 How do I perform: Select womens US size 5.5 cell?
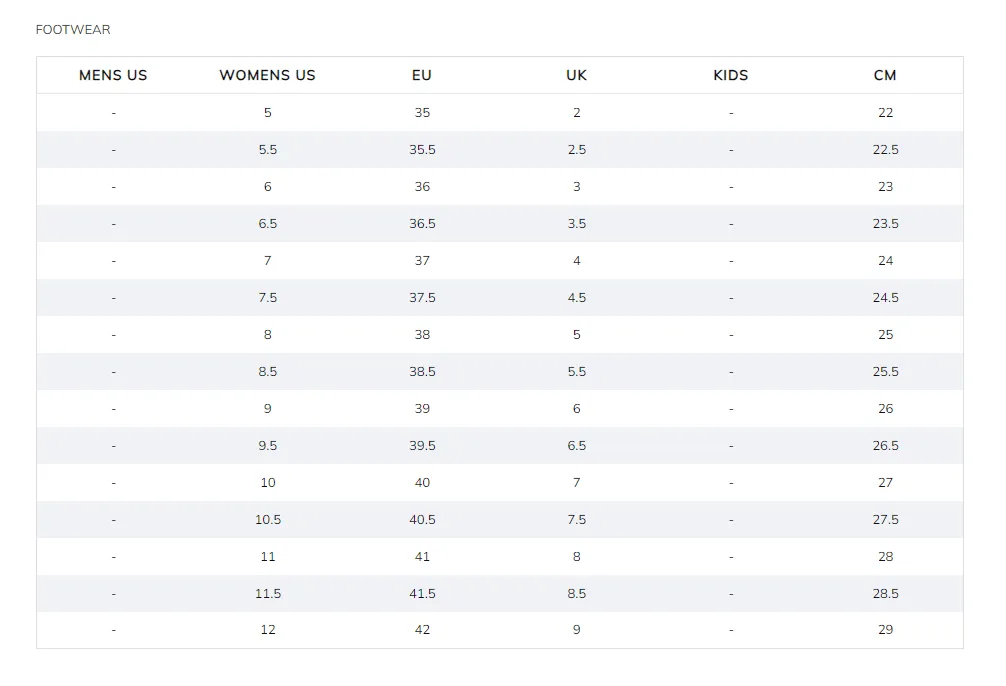click(268, 150)
